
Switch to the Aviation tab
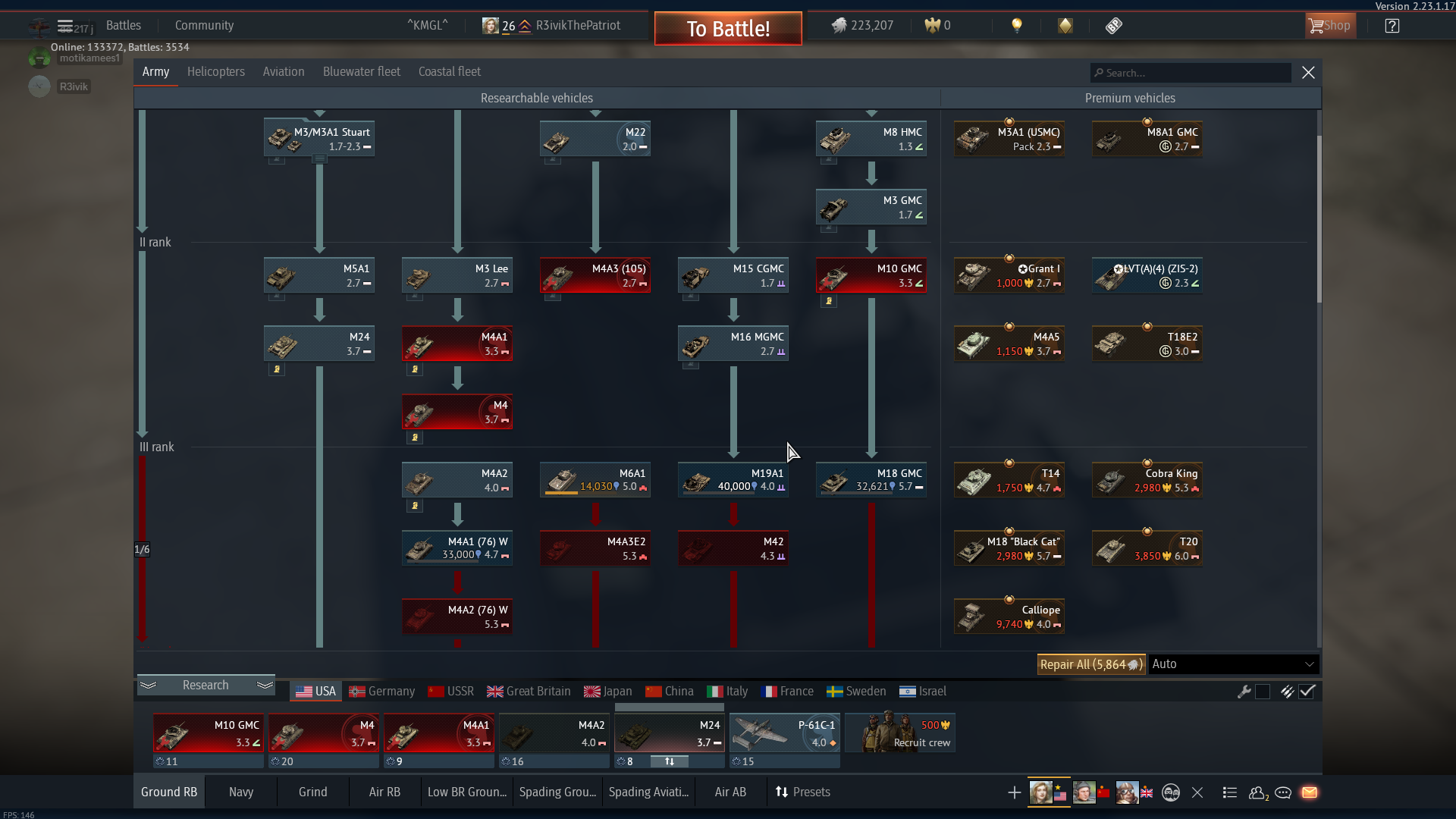point(283,71)
